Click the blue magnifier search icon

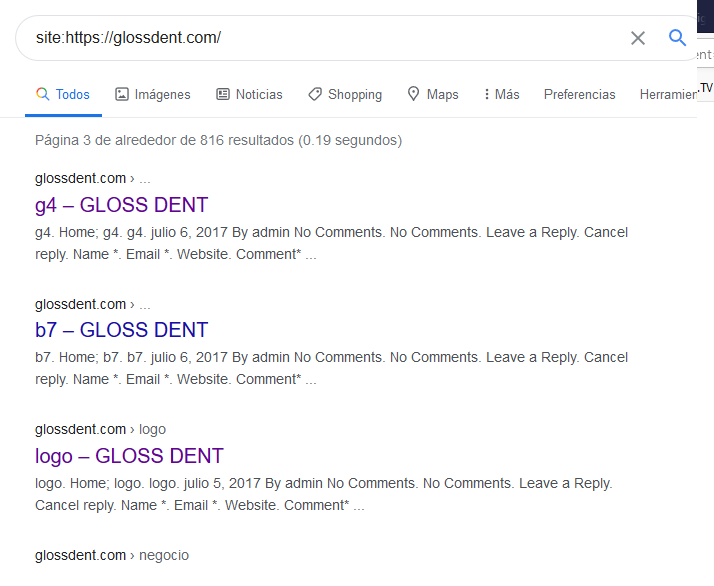pyautogui.click(x=677, y=38)
